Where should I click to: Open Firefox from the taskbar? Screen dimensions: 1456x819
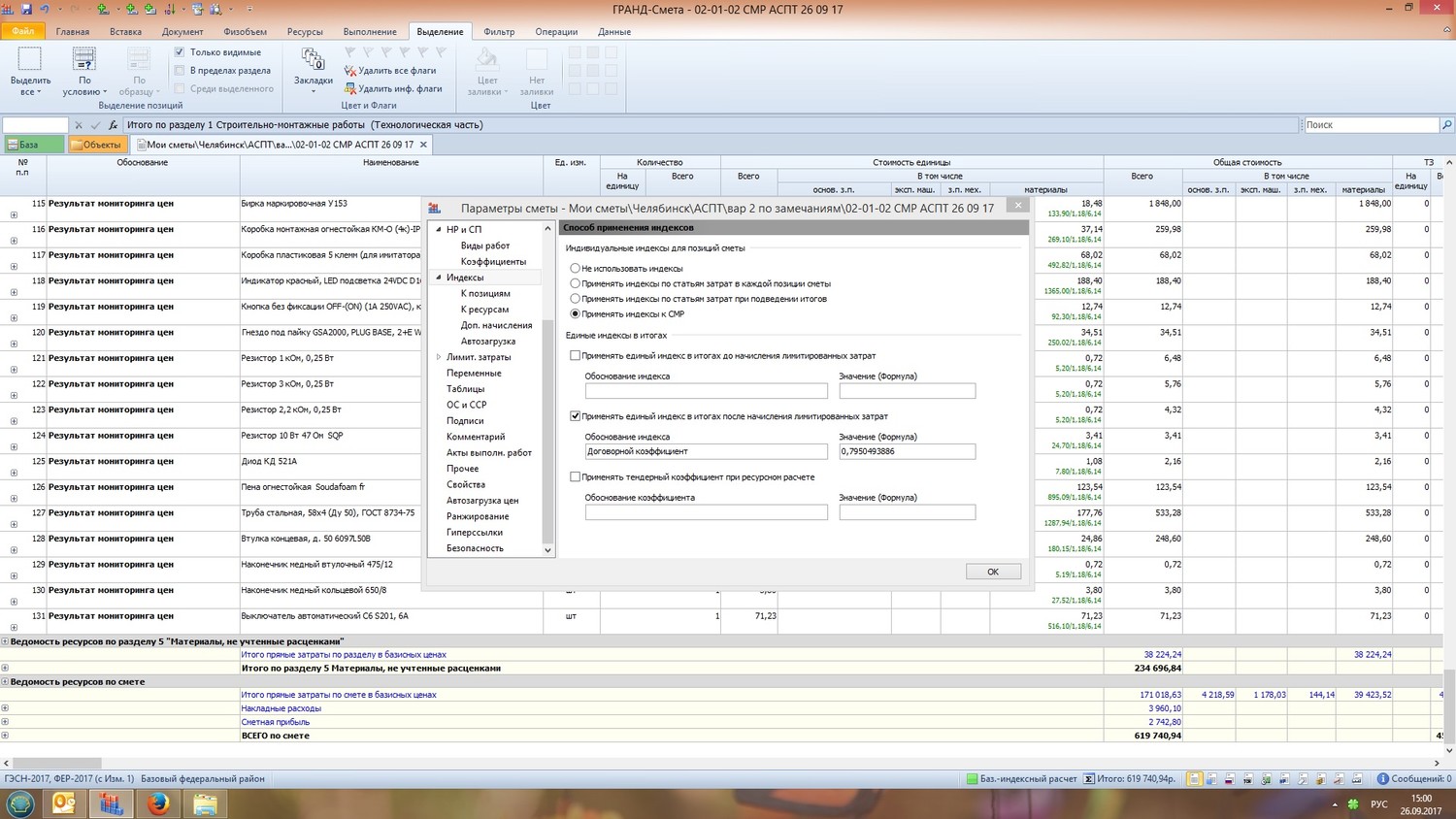point(158,803)
